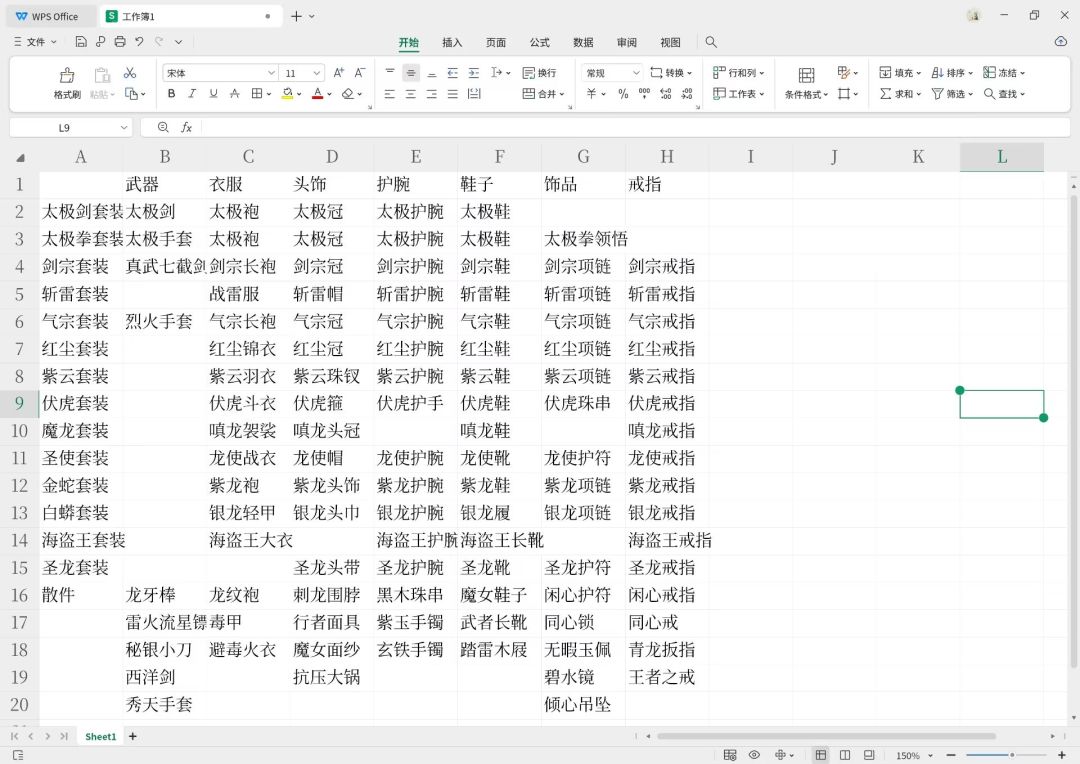
Task: Switch to the 数据 ribbon tab
Action: click(583, 42)
